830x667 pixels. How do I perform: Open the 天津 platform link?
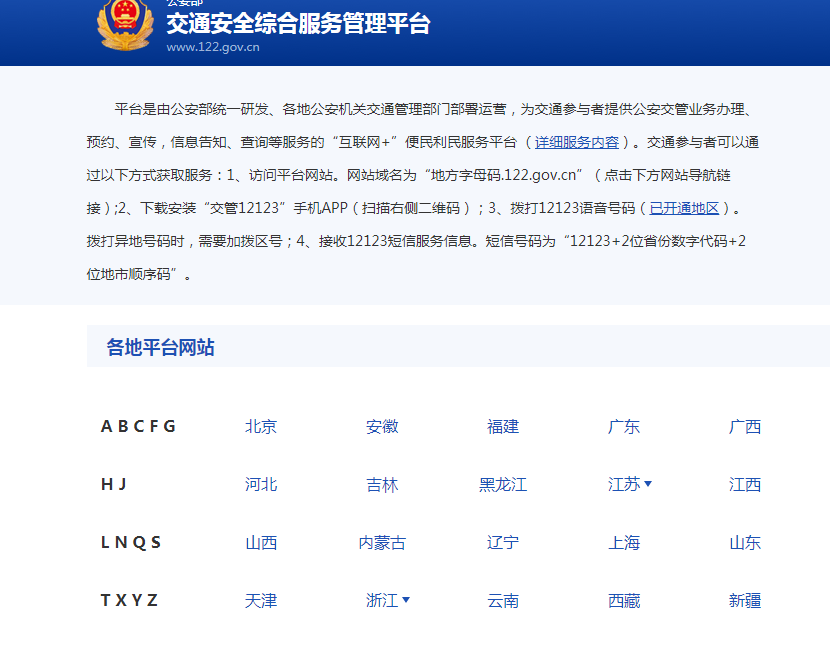(x=261, y=600)
